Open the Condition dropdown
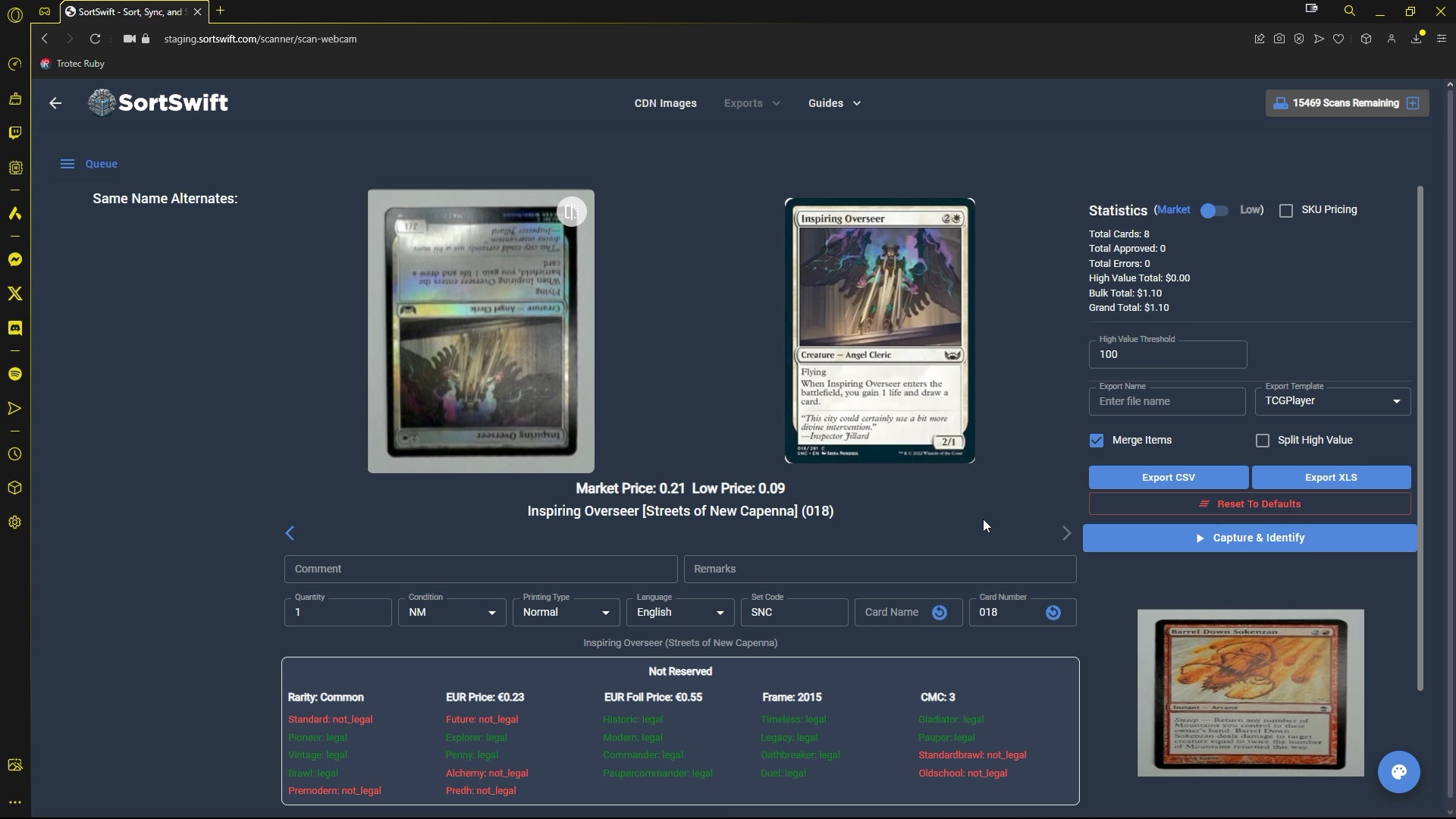This screenshot has height=819, width=1456. [x=452, y=613]
